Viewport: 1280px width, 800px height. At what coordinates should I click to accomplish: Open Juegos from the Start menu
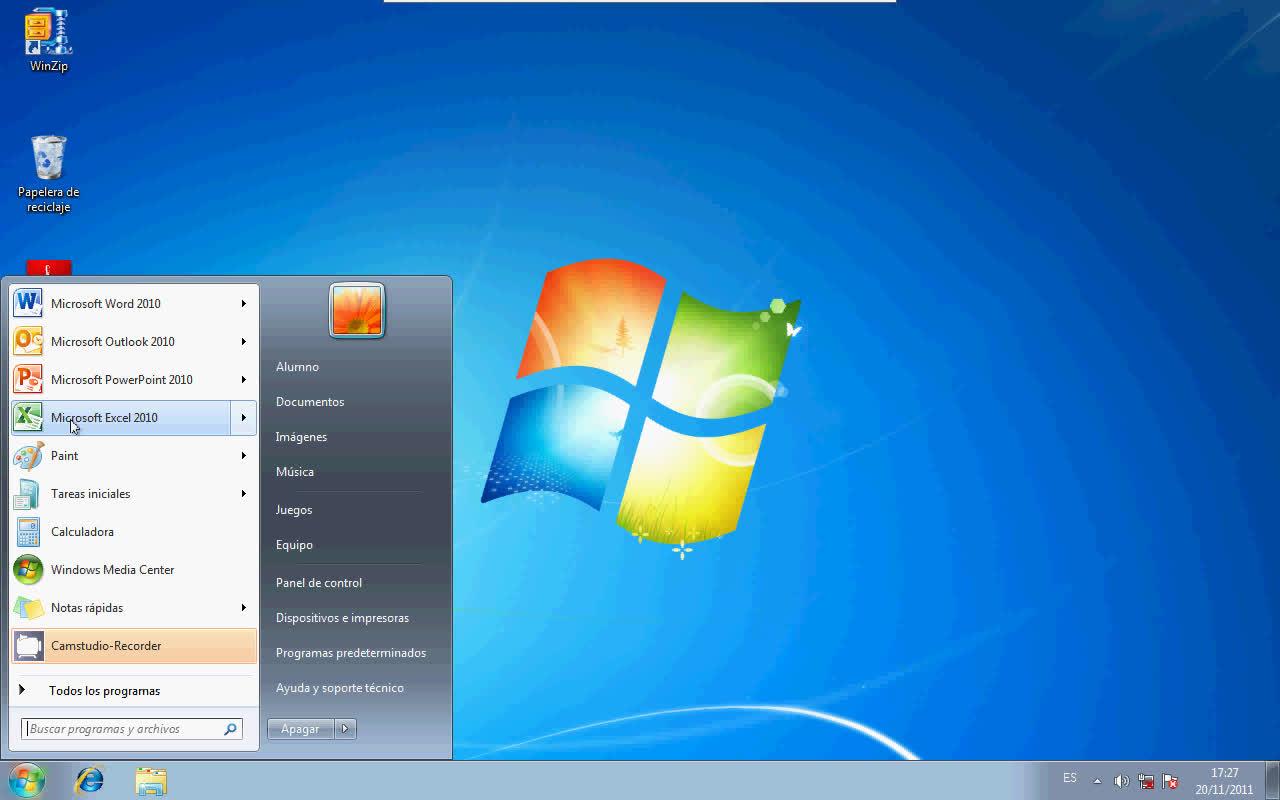294,510
